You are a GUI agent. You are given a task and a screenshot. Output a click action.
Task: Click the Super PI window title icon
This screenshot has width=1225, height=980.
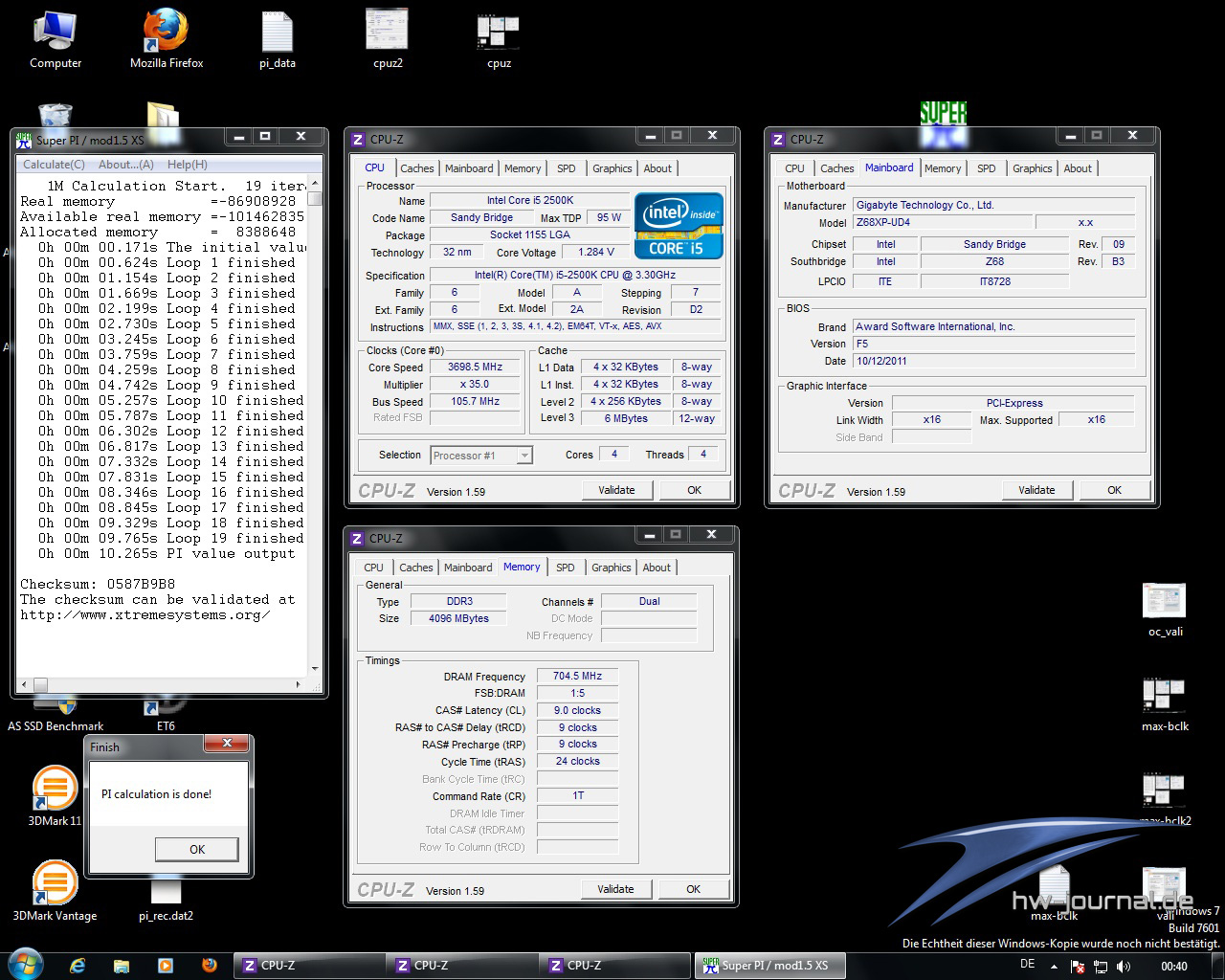[24, 140]
